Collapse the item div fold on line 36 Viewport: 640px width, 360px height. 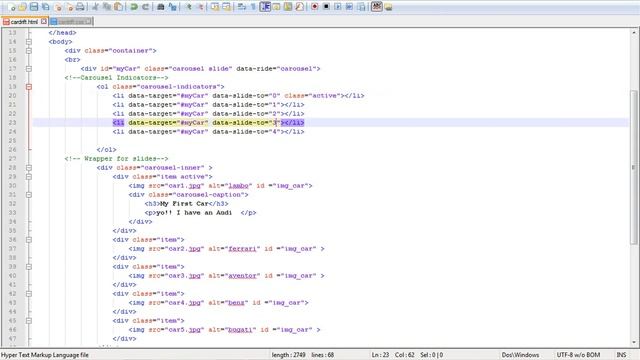(29, 240)
